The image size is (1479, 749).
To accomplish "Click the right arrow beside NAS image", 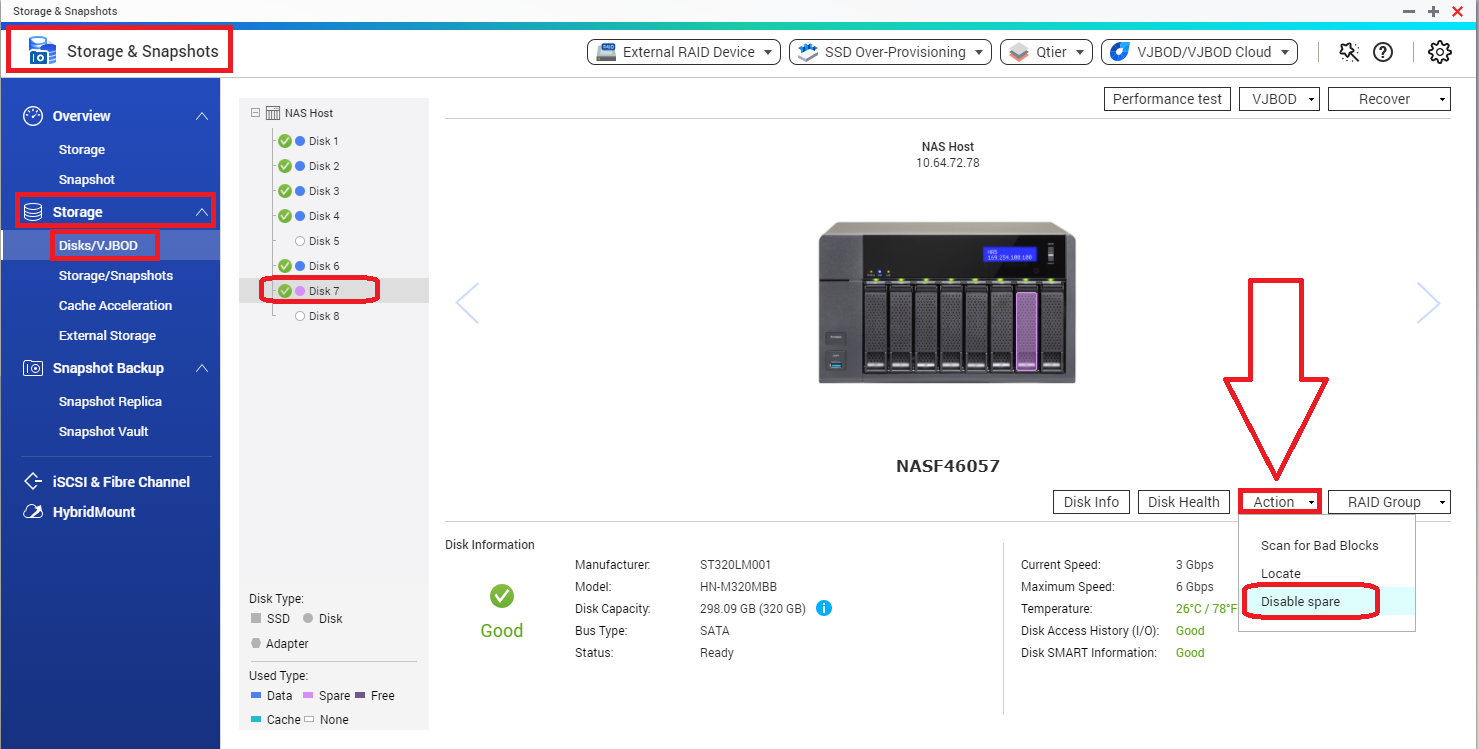I will tap(1428, 303).
